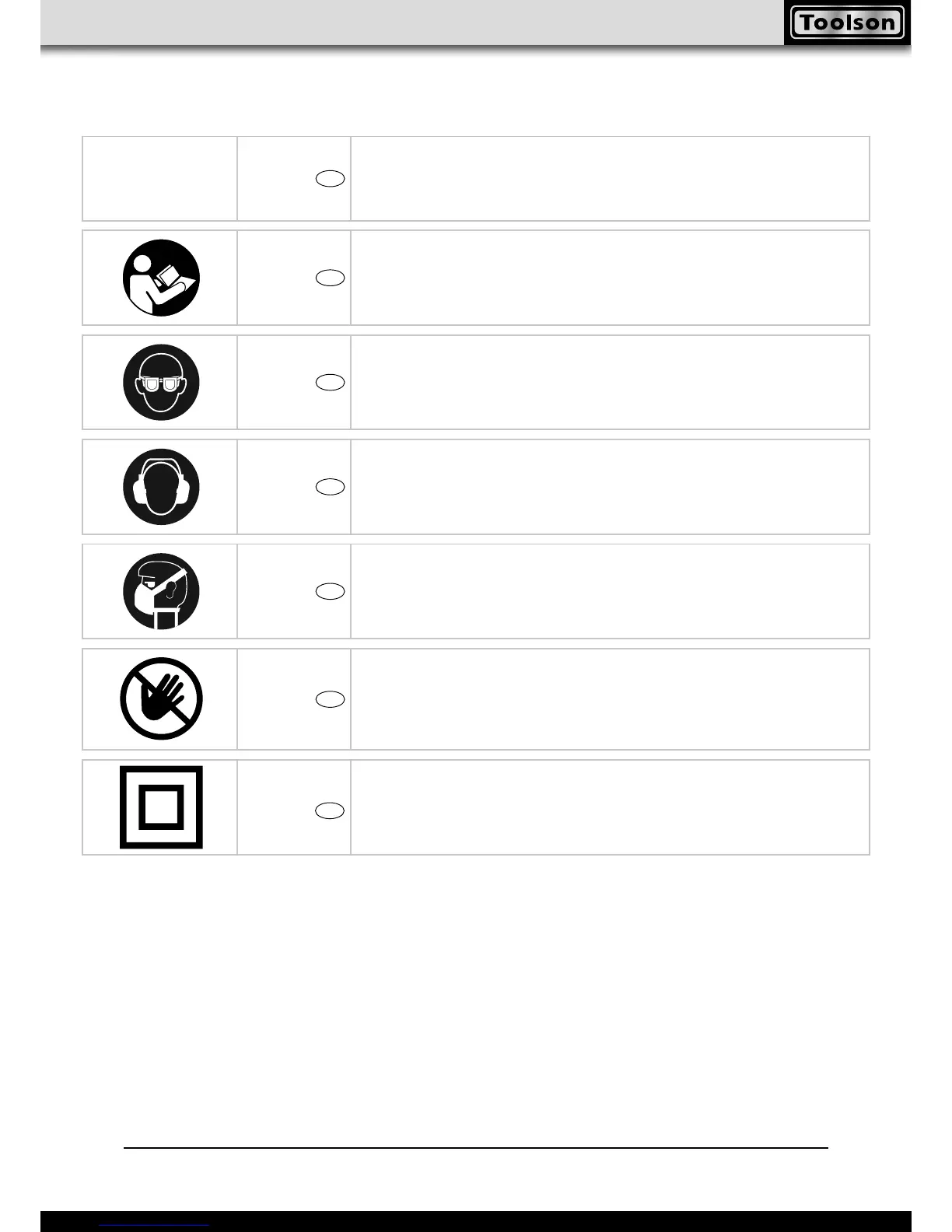952x1232 pixels.
Task: Click the Toolson logo
Action: 847,23
